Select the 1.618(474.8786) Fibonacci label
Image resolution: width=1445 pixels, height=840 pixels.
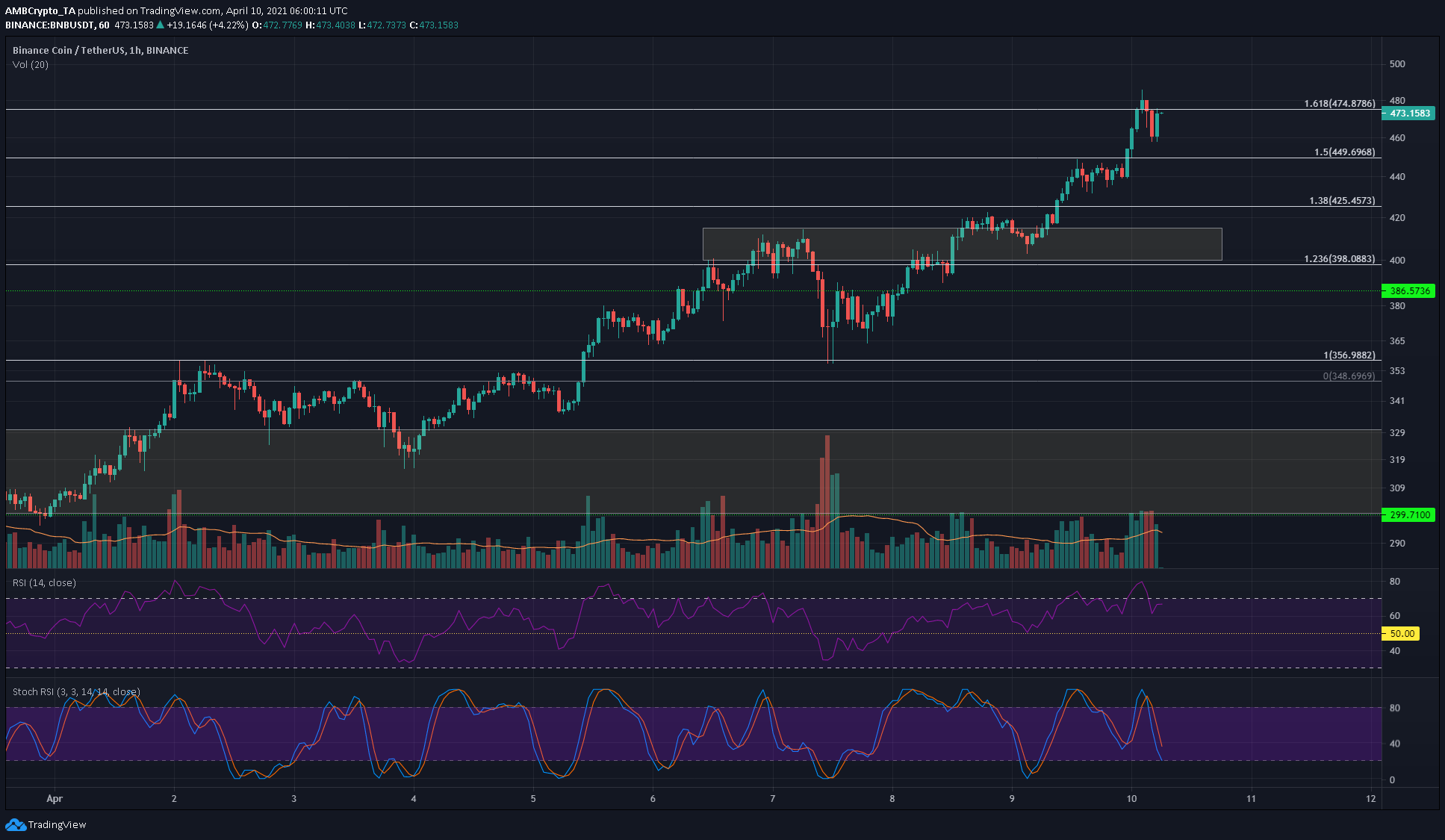pyautogui.click(x=1339, y=104)
